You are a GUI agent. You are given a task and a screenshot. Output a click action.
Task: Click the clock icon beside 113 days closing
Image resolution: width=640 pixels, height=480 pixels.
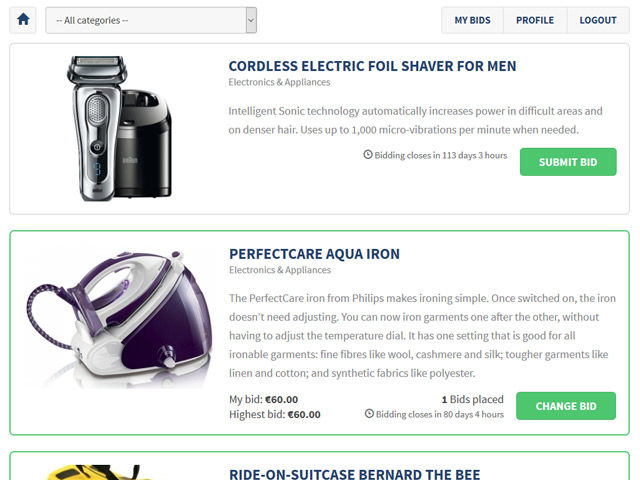368,155
